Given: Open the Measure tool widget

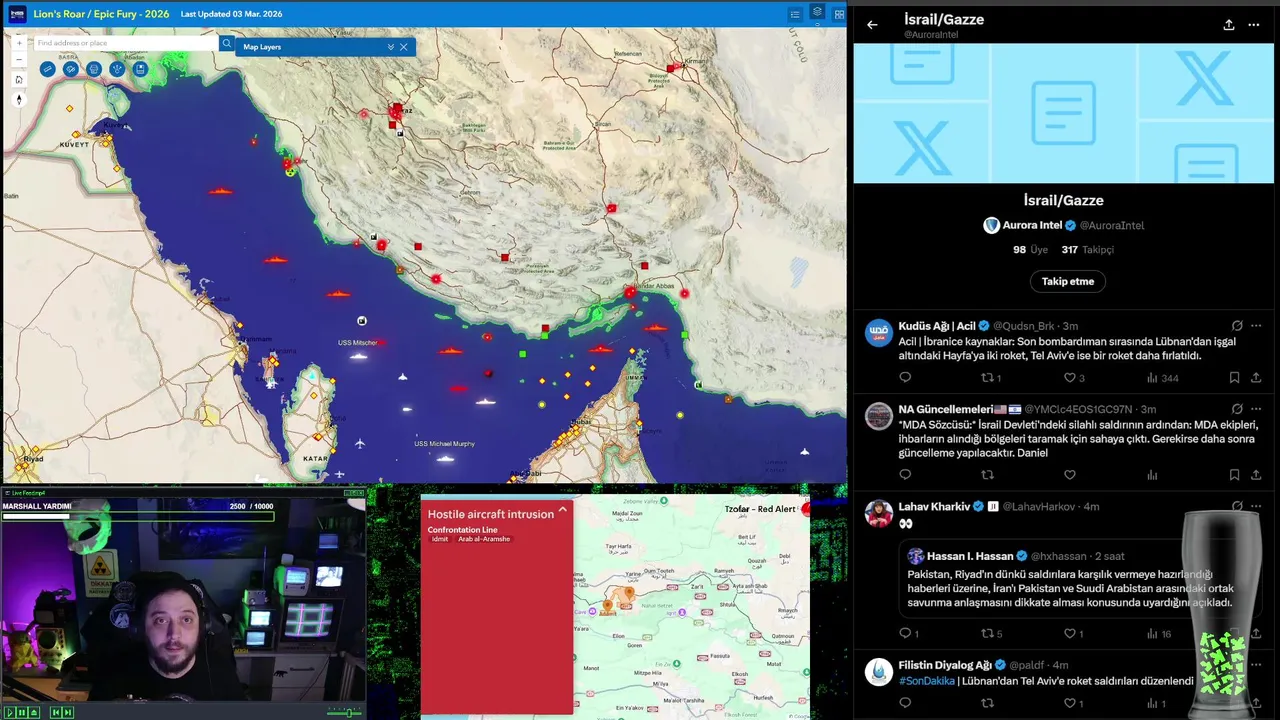Looking at the screenshot, I should click(47, 69).
